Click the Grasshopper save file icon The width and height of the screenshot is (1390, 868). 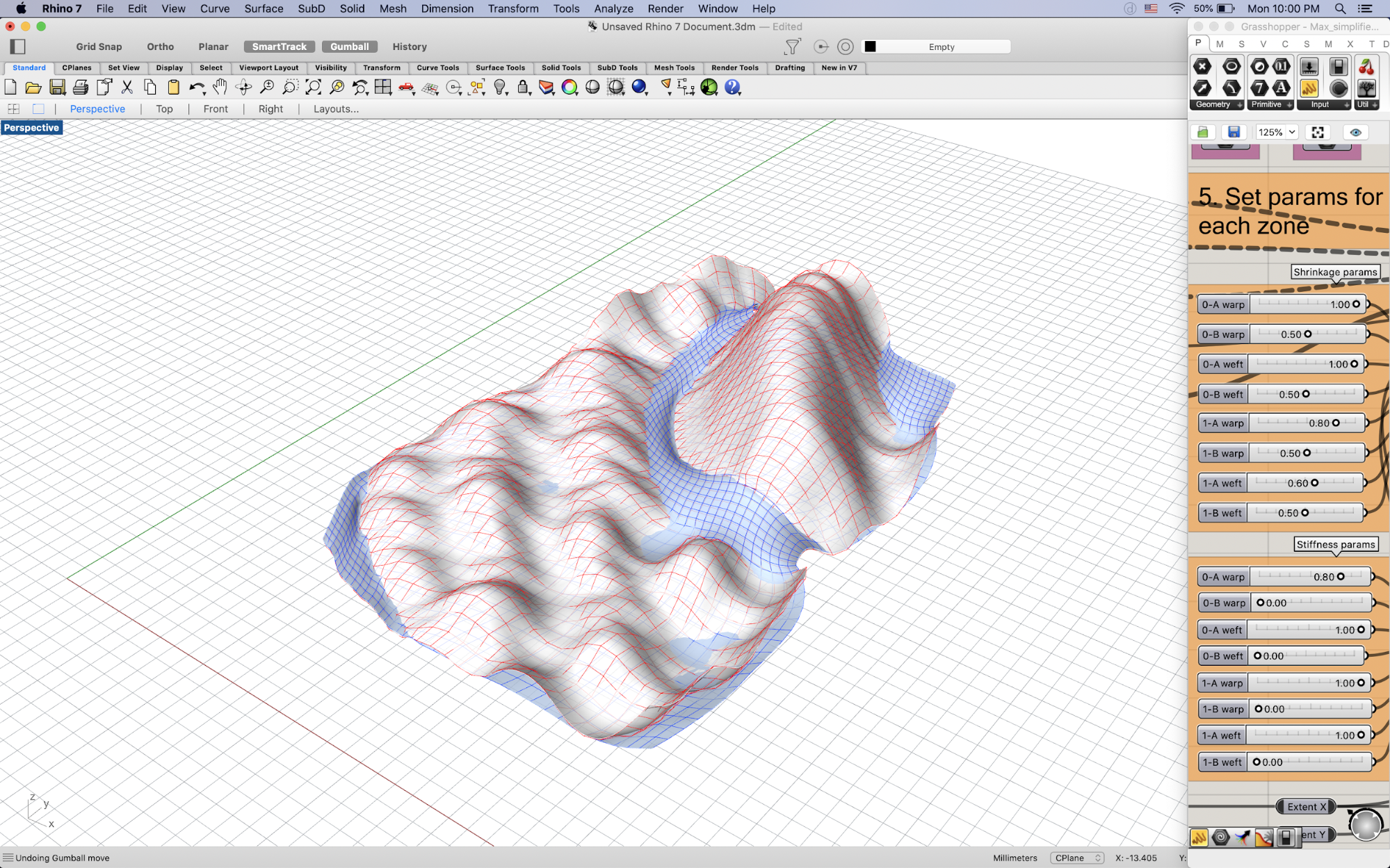click(x=1234, y=132)
